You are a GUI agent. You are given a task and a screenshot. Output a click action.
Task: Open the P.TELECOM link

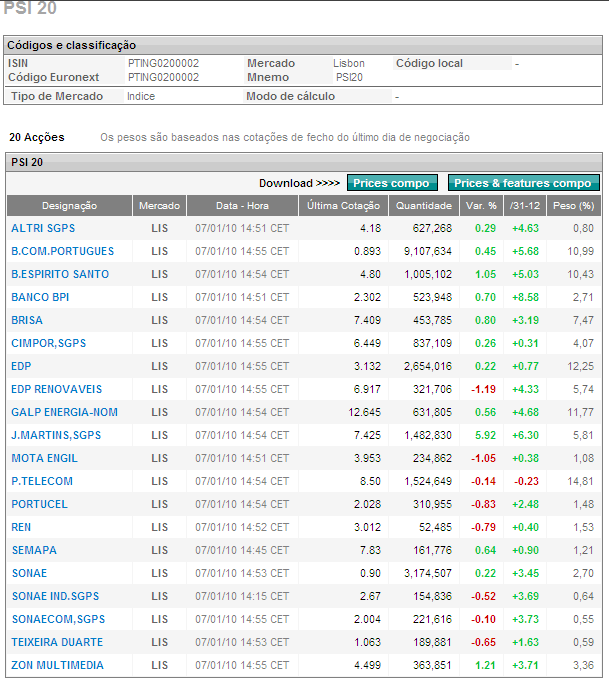point(42,481)
